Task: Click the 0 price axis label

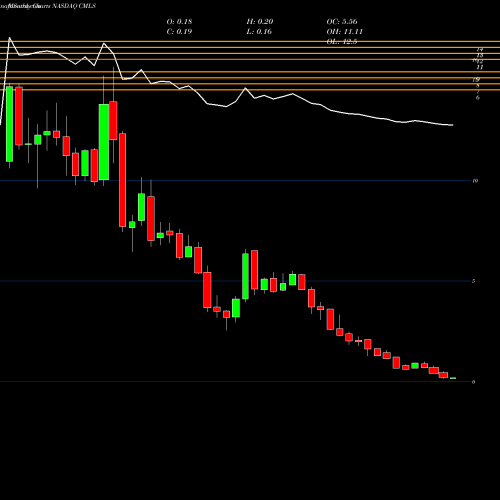Action: [473, 382]
